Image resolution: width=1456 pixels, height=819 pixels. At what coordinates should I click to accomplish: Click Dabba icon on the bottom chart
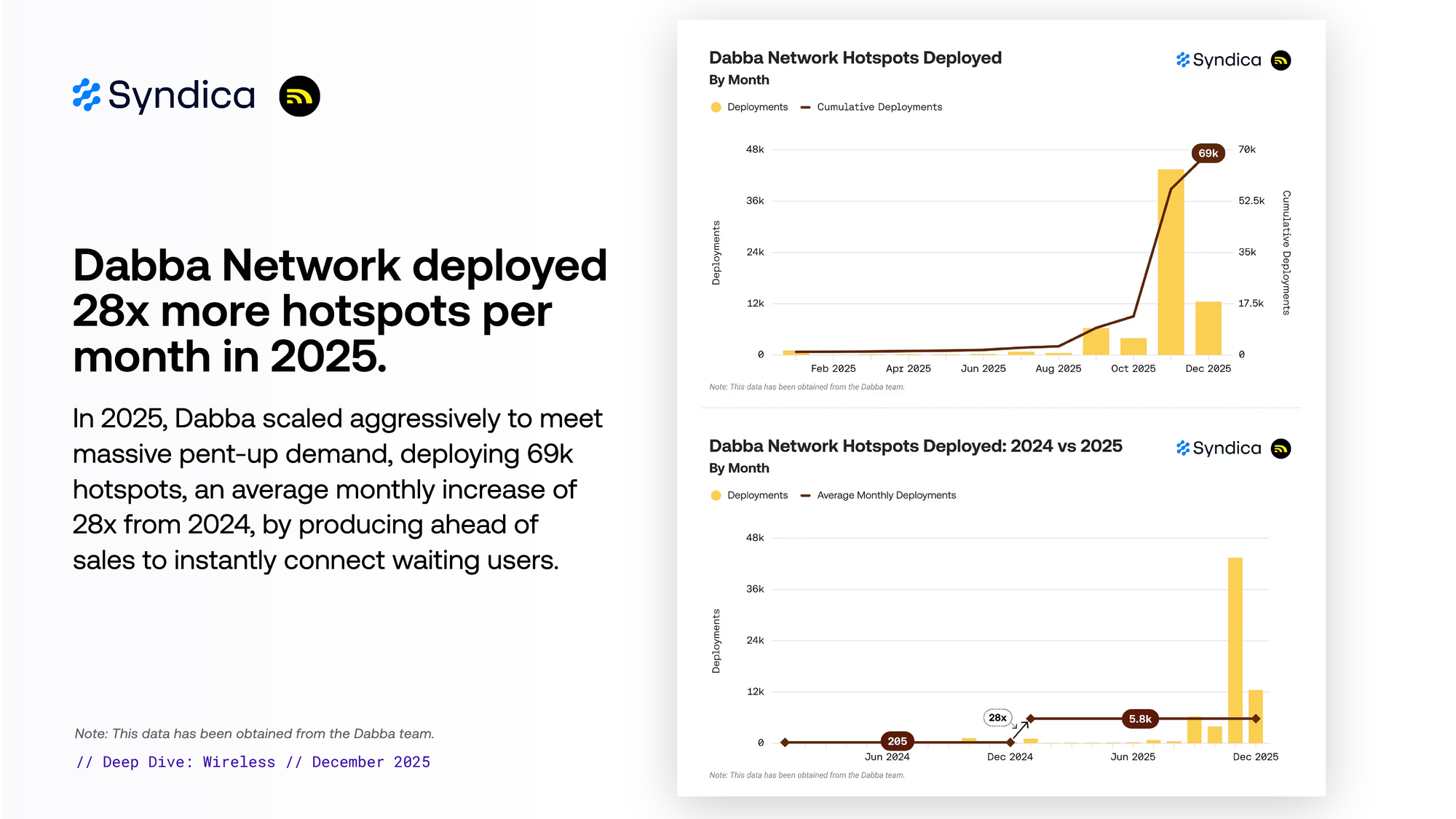(1281, 448)
